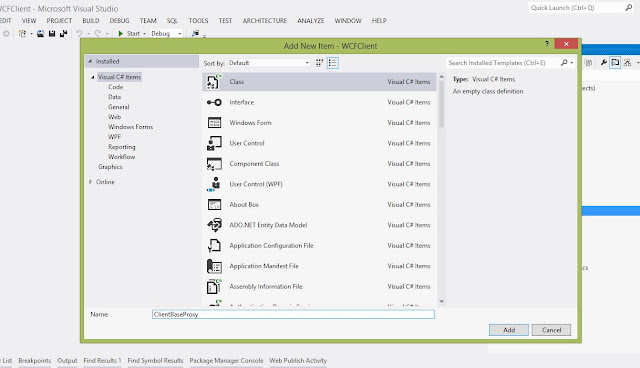640x368 pixels.
Task: Select the Code category
Action: [116, 87]
